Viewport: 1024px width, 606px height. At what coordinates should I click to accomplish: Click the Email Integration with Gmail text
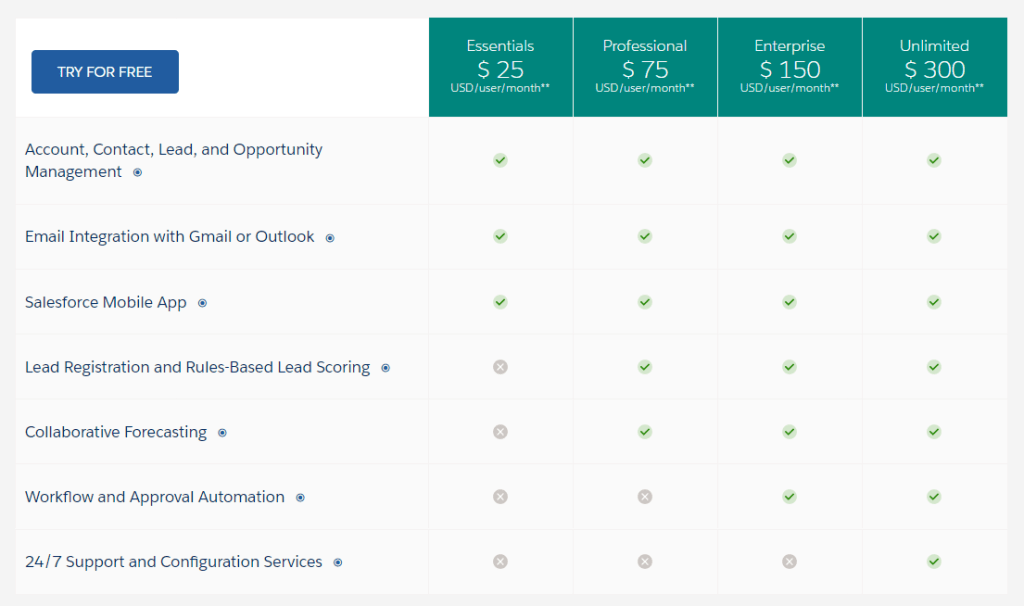(169, 237)
